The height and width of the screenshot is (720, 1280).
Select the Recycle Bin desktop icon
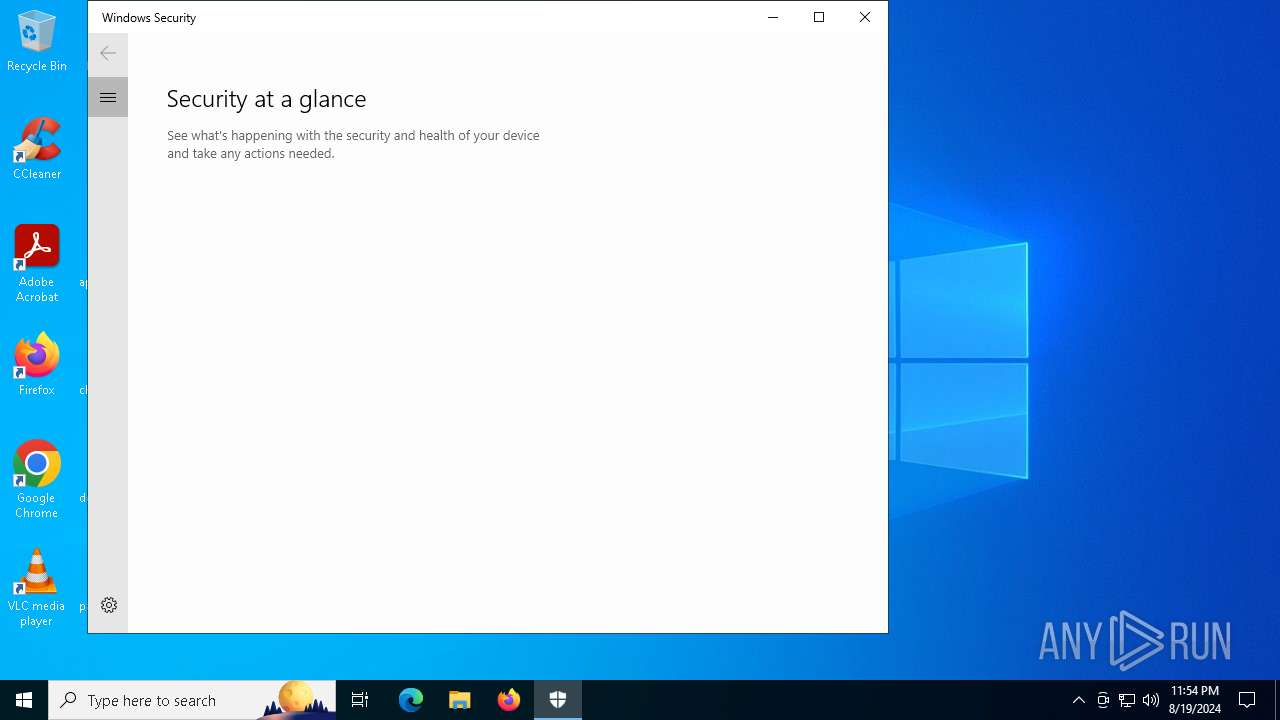click(x=37, y=42)
